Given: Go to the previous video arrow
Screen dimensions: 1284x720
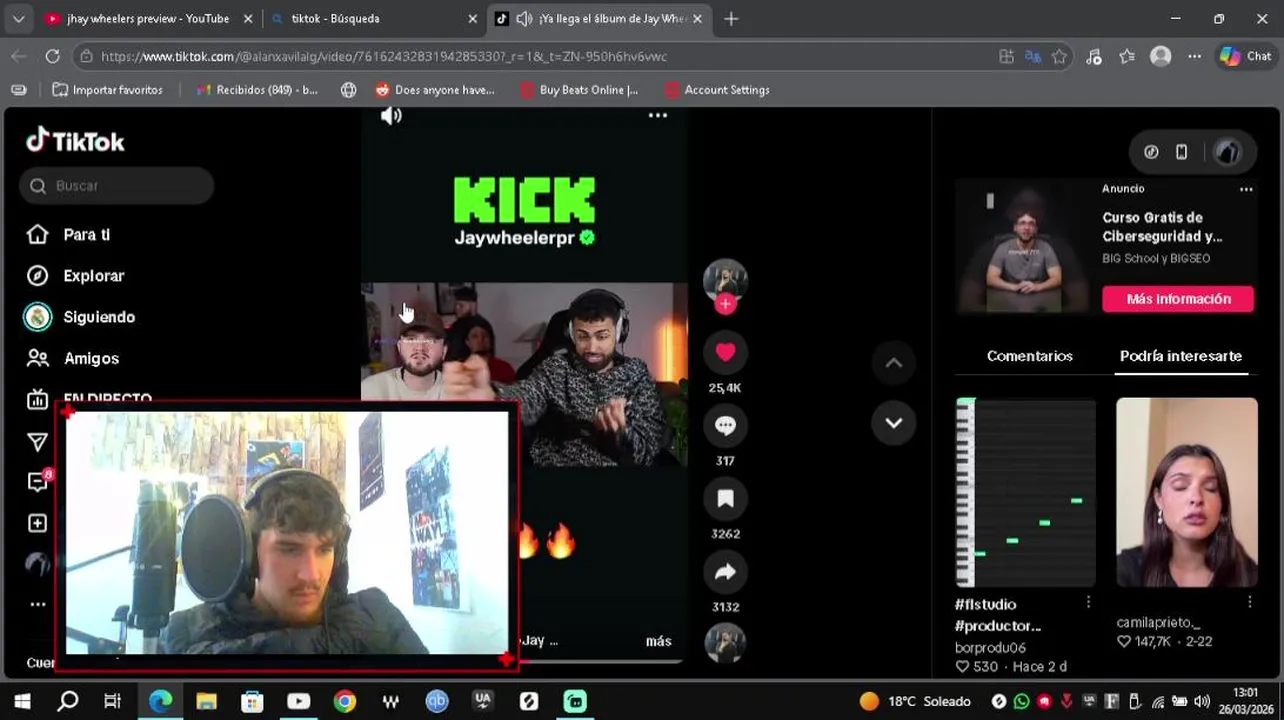Looking at the screenshot, I should coord(893,363).
